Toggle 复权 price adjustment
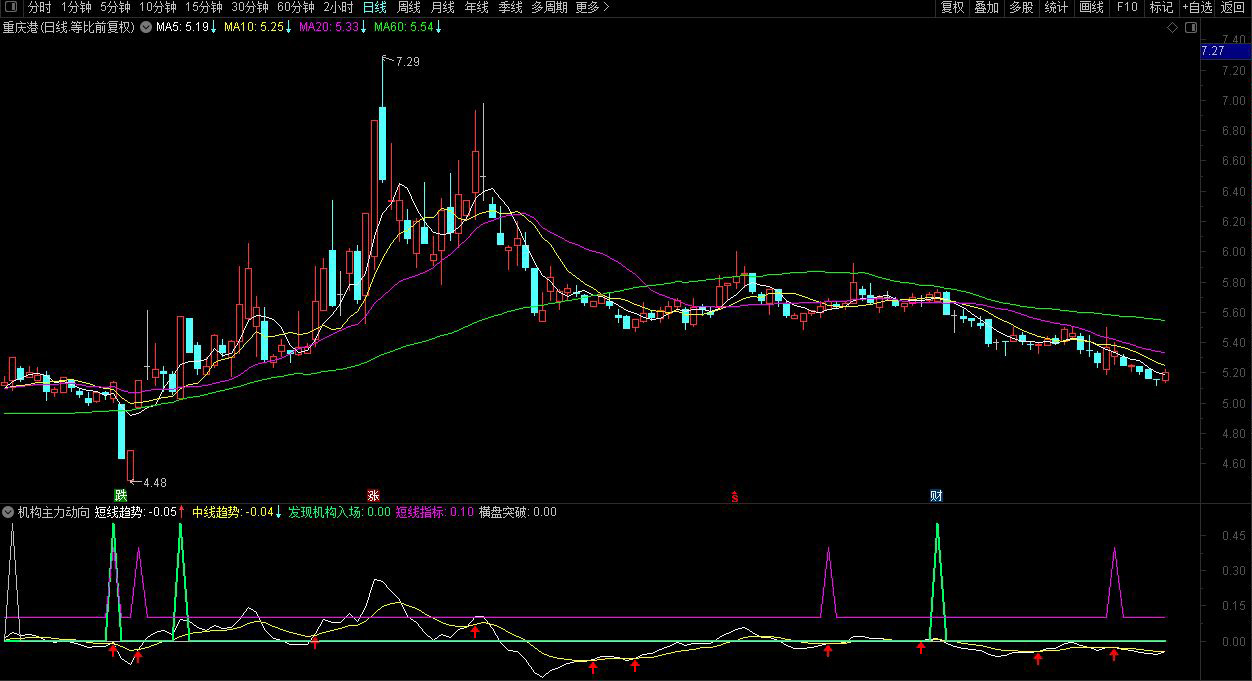 (x=952, y=7)
